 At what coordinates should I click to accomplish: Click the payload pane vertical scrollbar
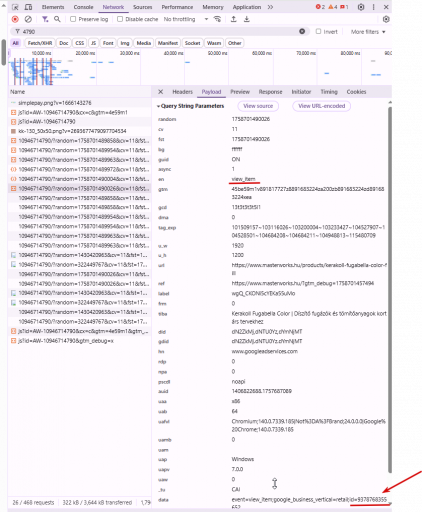click(x=390, y=289)
